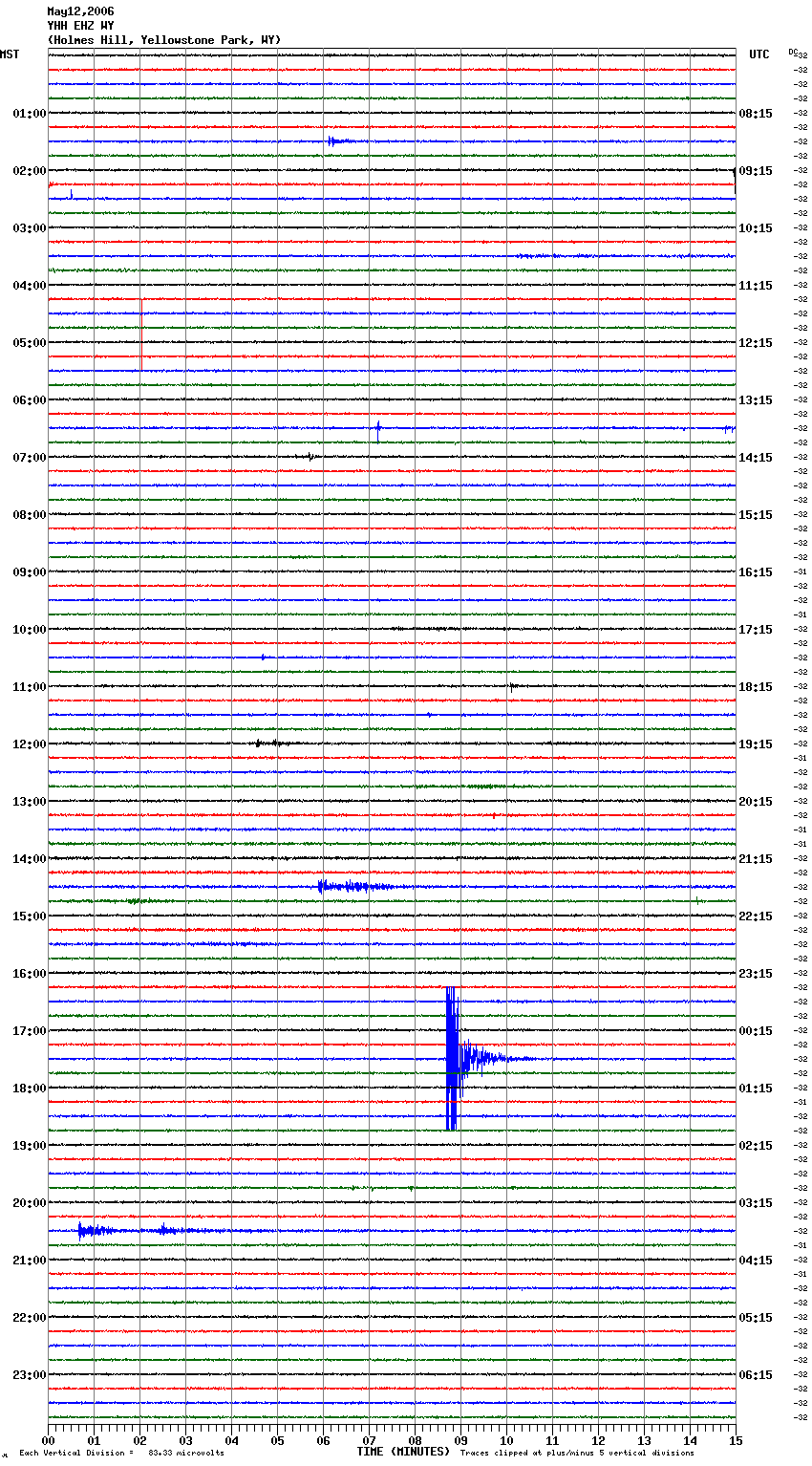Viewport: 812px width, 1466px height.
Task: Select the 17:00 MST time label
Action: click(x=30, y=1031)
